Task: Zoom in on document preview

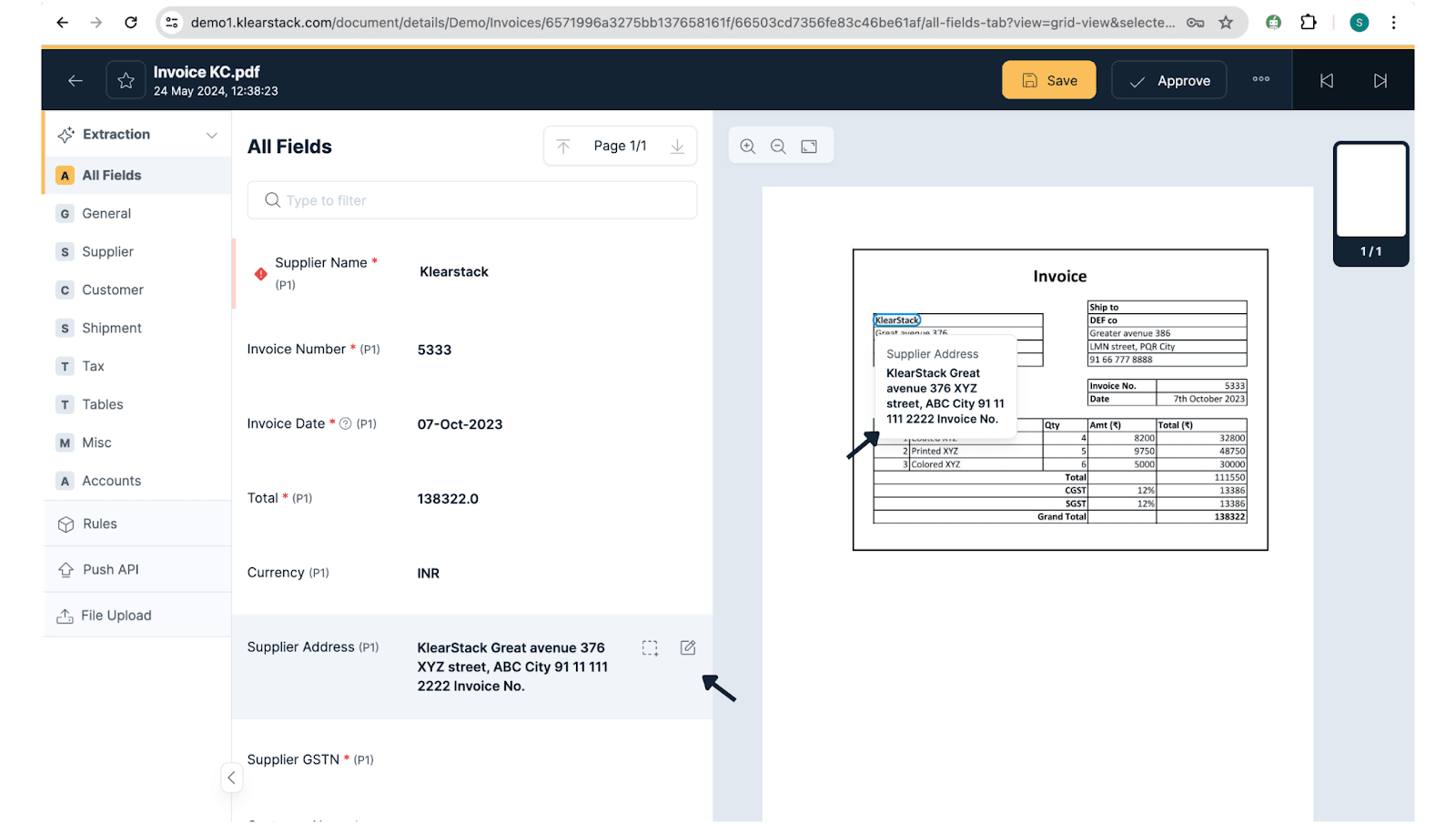Action: [x=748, y=147]
